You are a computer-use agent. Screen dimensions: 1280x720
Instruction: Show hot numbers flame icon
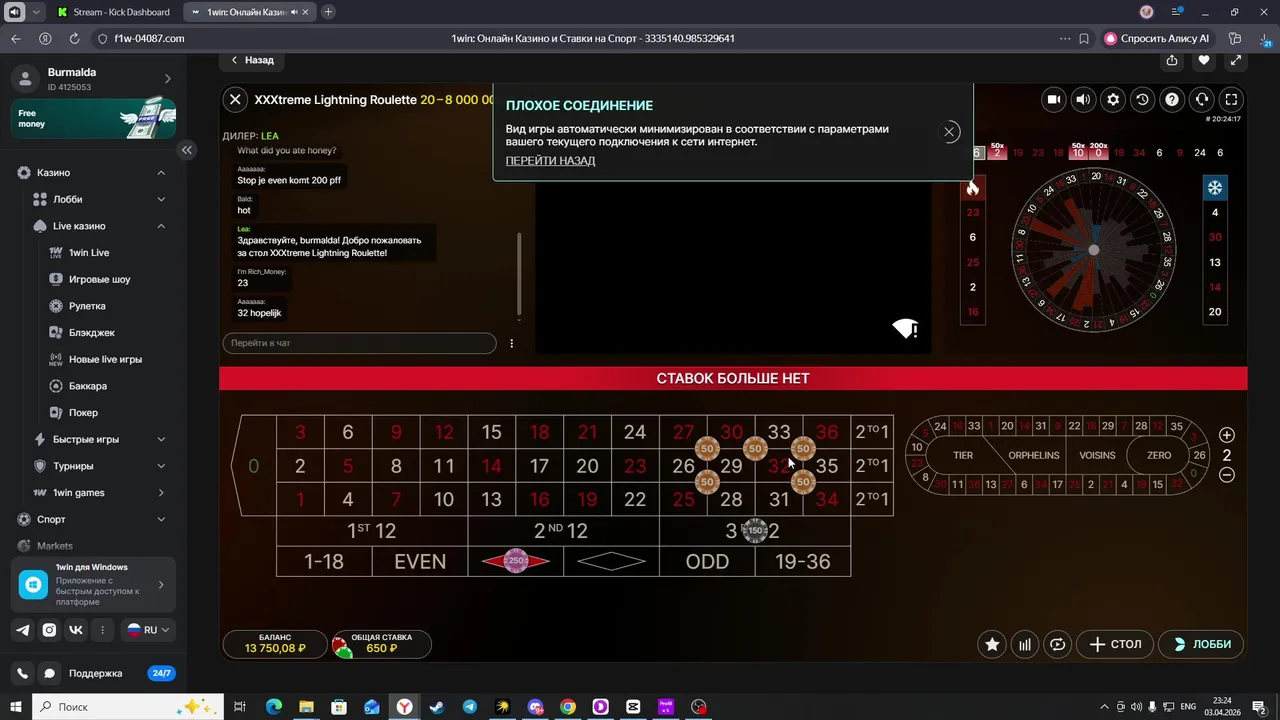coord(972,188)
